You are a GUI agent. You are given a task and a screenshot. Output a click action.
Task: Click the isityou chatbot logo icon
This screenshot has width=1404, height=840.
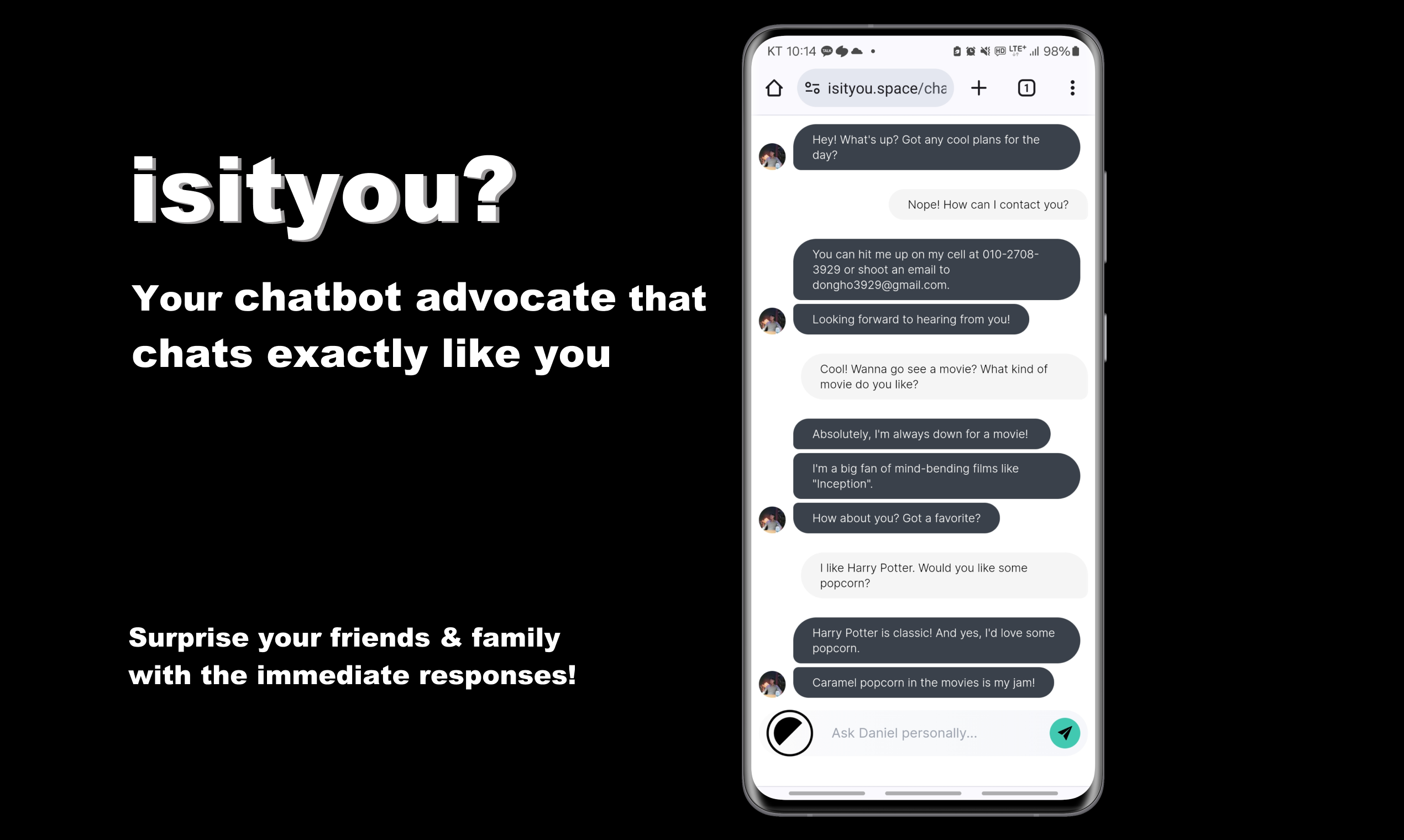pyautogui.click(x=790, y=733)
